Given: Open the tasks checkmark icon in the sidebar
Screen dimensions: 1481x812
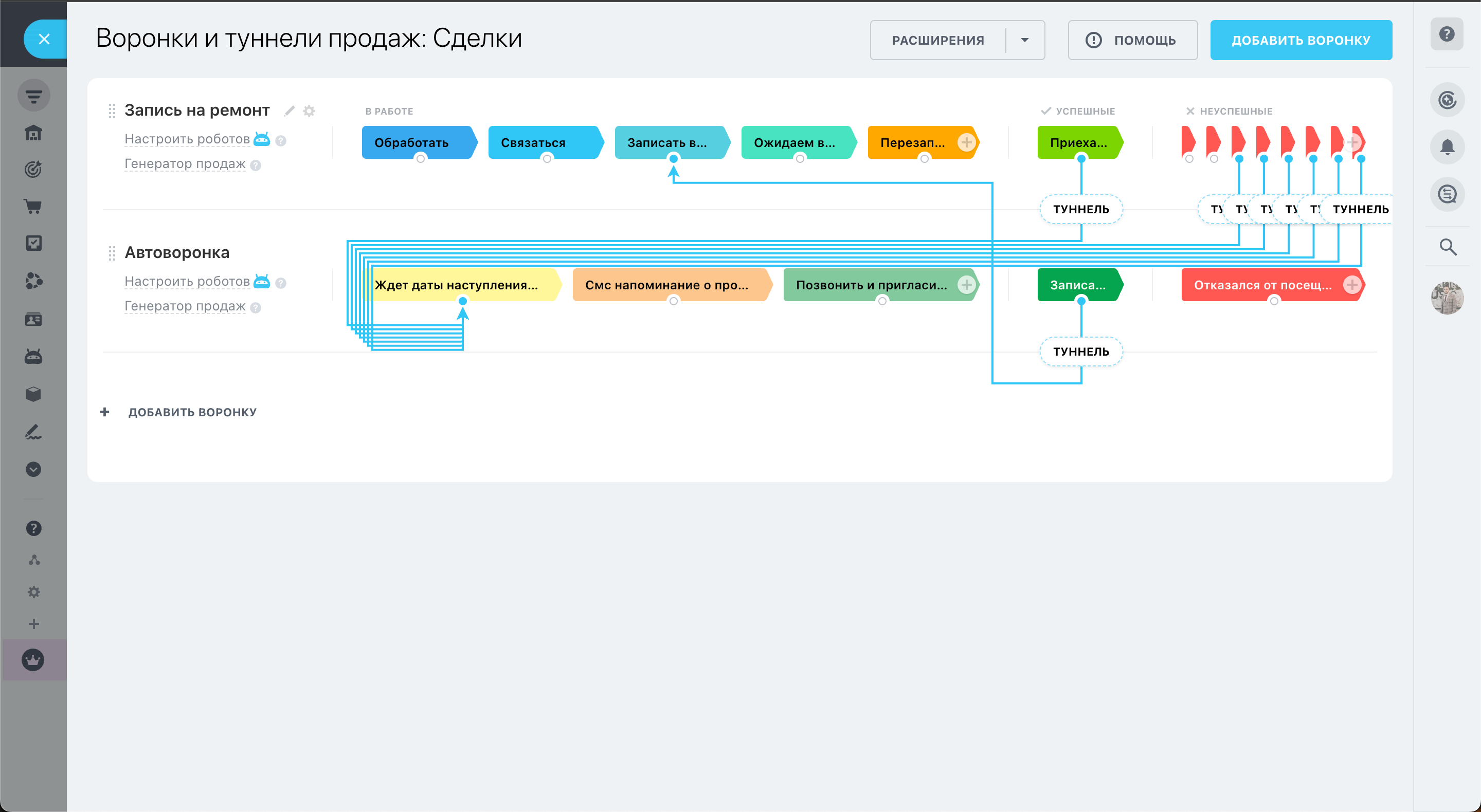Looking at the screenshot, I should point(33,243).
